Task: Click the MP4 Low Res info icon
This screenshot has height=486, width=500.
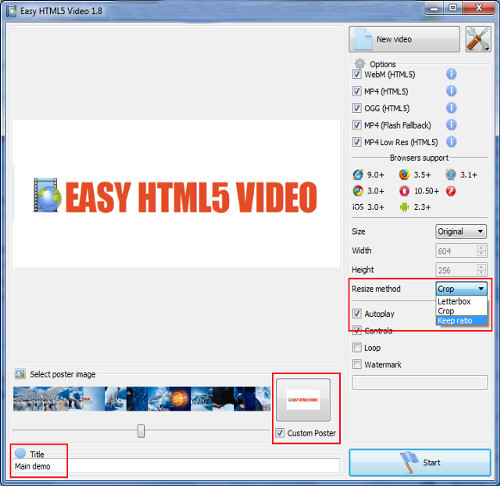Action: pyautogui.click(x=451, y=142)
